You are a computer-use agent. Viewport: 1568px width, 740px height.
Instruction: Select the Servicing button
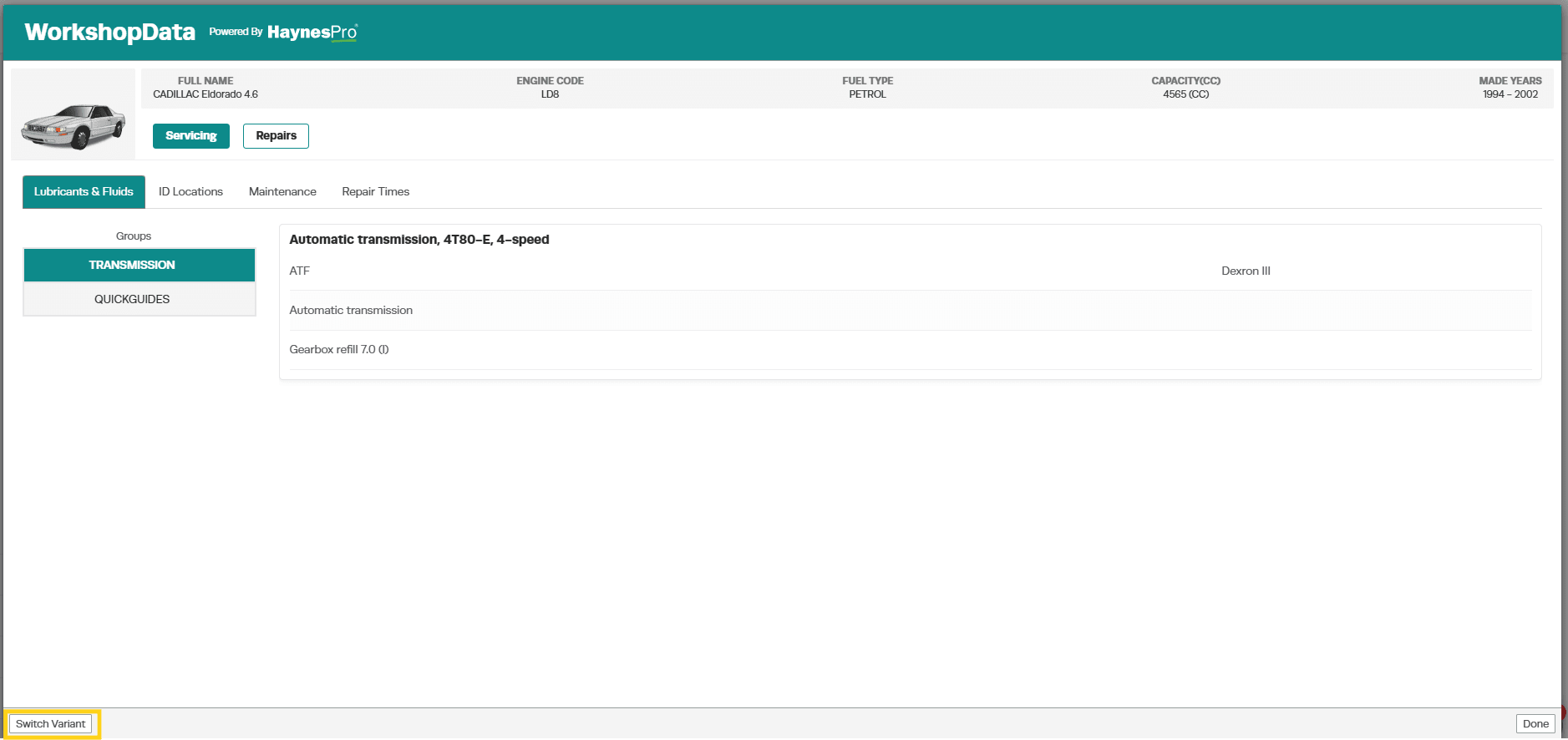(x=191, y=136)
